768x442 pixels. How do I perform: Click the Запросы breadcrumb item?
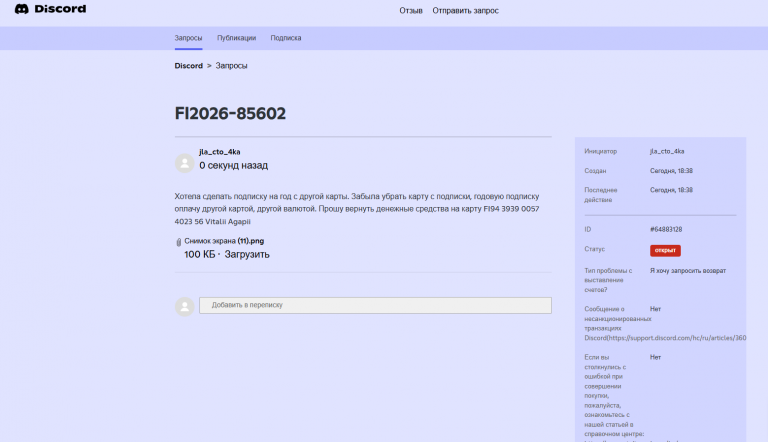point(231,66)
